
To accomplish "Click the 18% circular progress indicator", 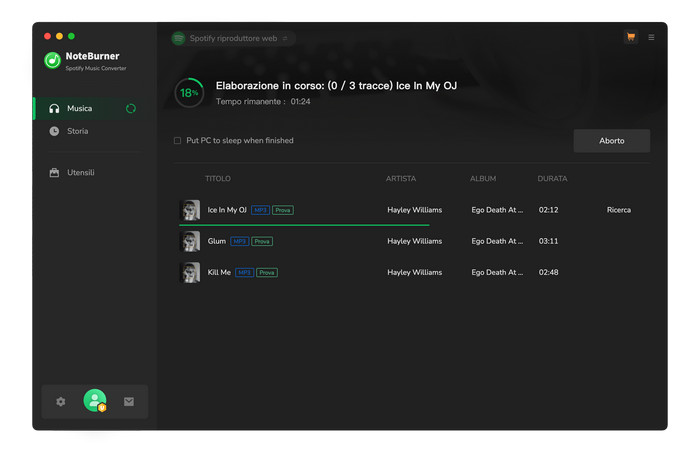I will [189, 93].
